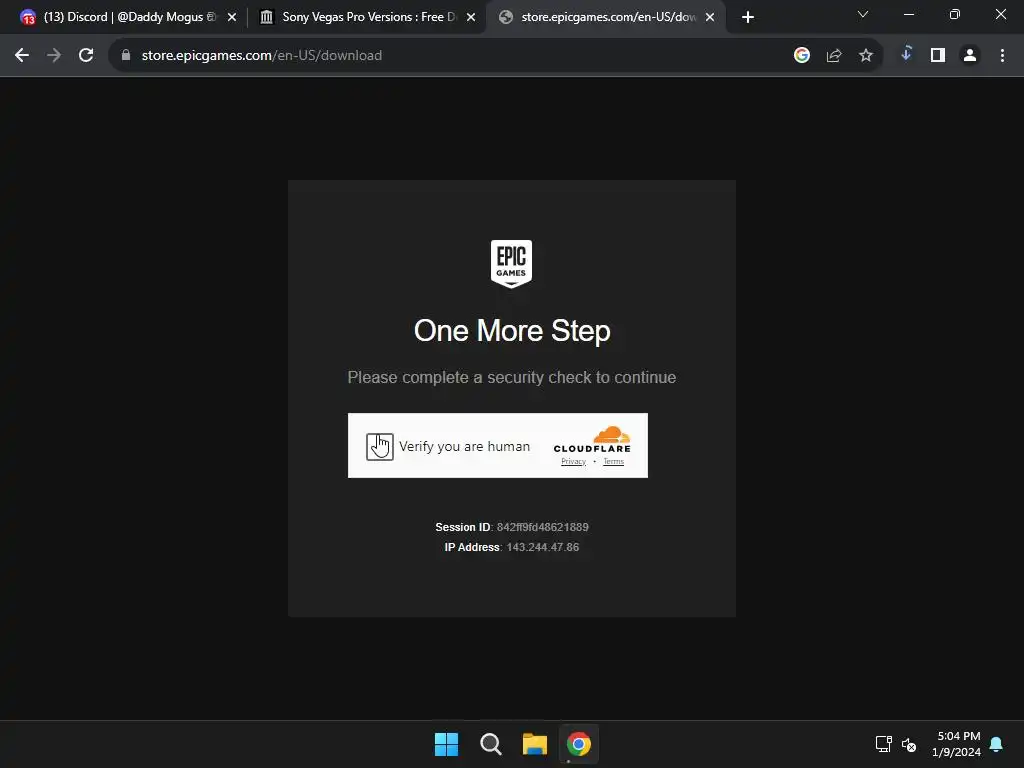Open Google icon in address bar
The image size is (1024, 768).
(x=802, y=56)
